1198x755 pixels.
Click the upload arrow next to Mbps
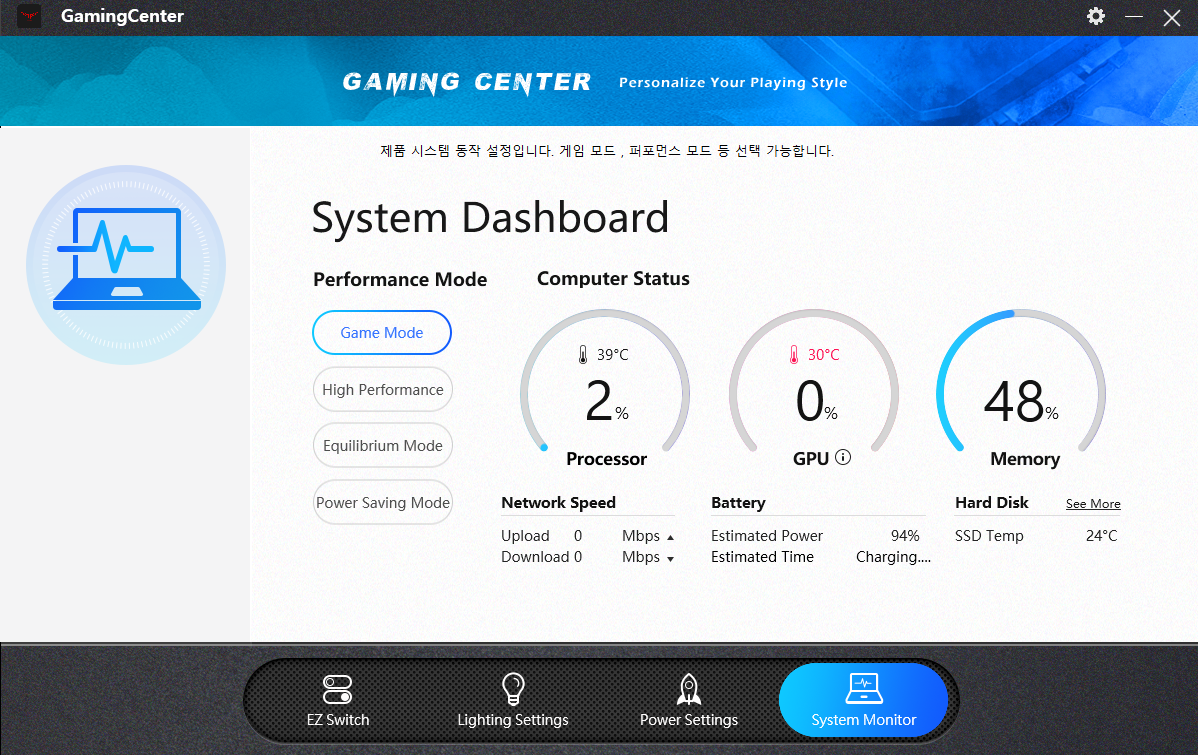pyautogui.click(x=670, y=537)
